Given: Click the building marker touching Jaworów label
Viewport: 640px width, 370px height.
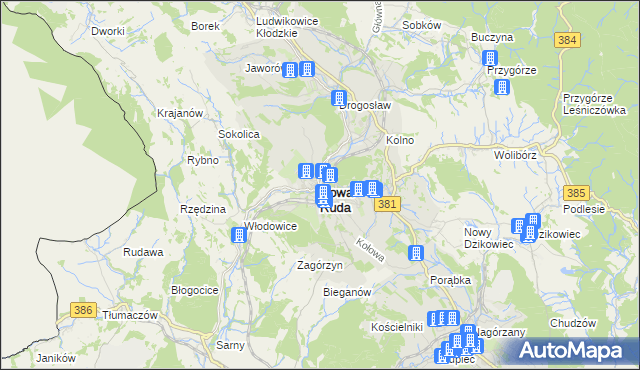Looking at the screenshot, I should click(x=290, y=70).
